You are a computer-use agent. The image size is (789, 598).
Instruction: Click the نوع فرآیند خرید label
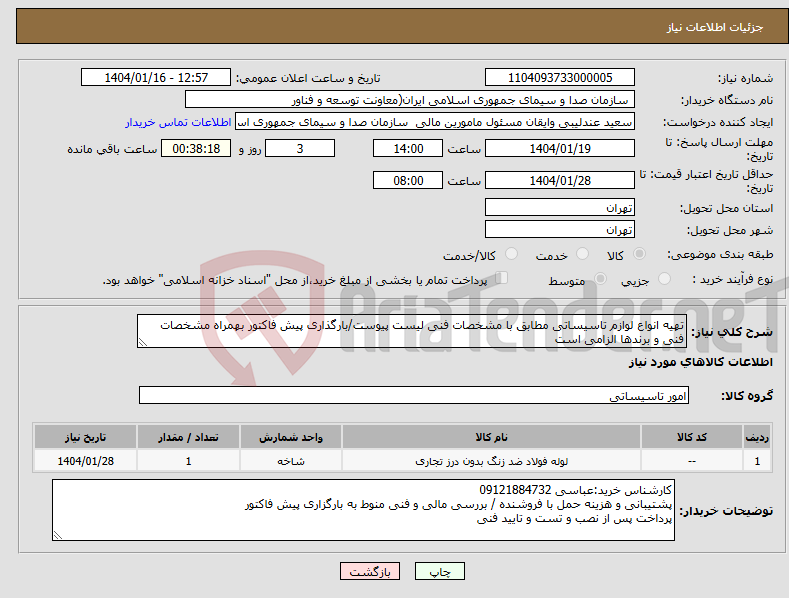(x=733, y=279)
